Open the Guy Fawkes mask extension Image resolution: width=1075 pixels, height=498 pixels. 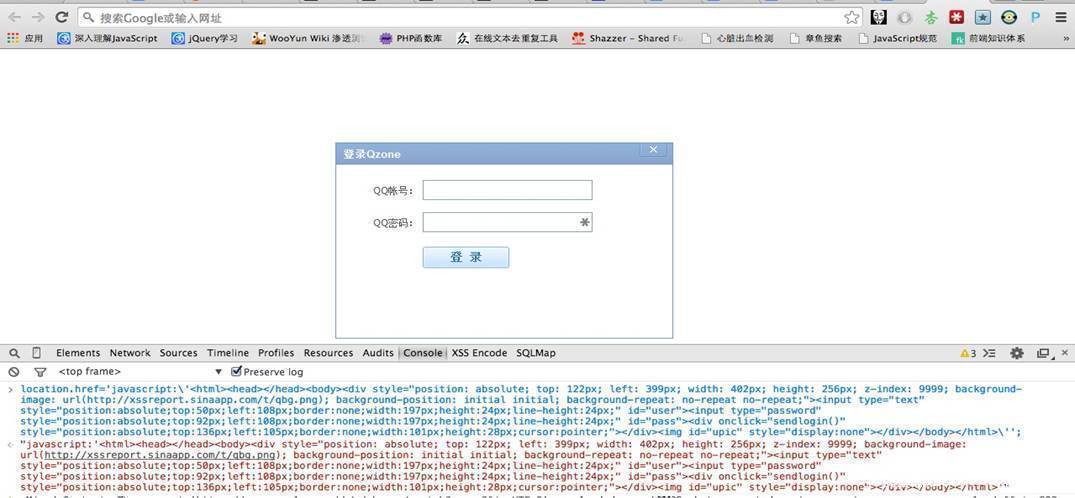pos(879,17)
